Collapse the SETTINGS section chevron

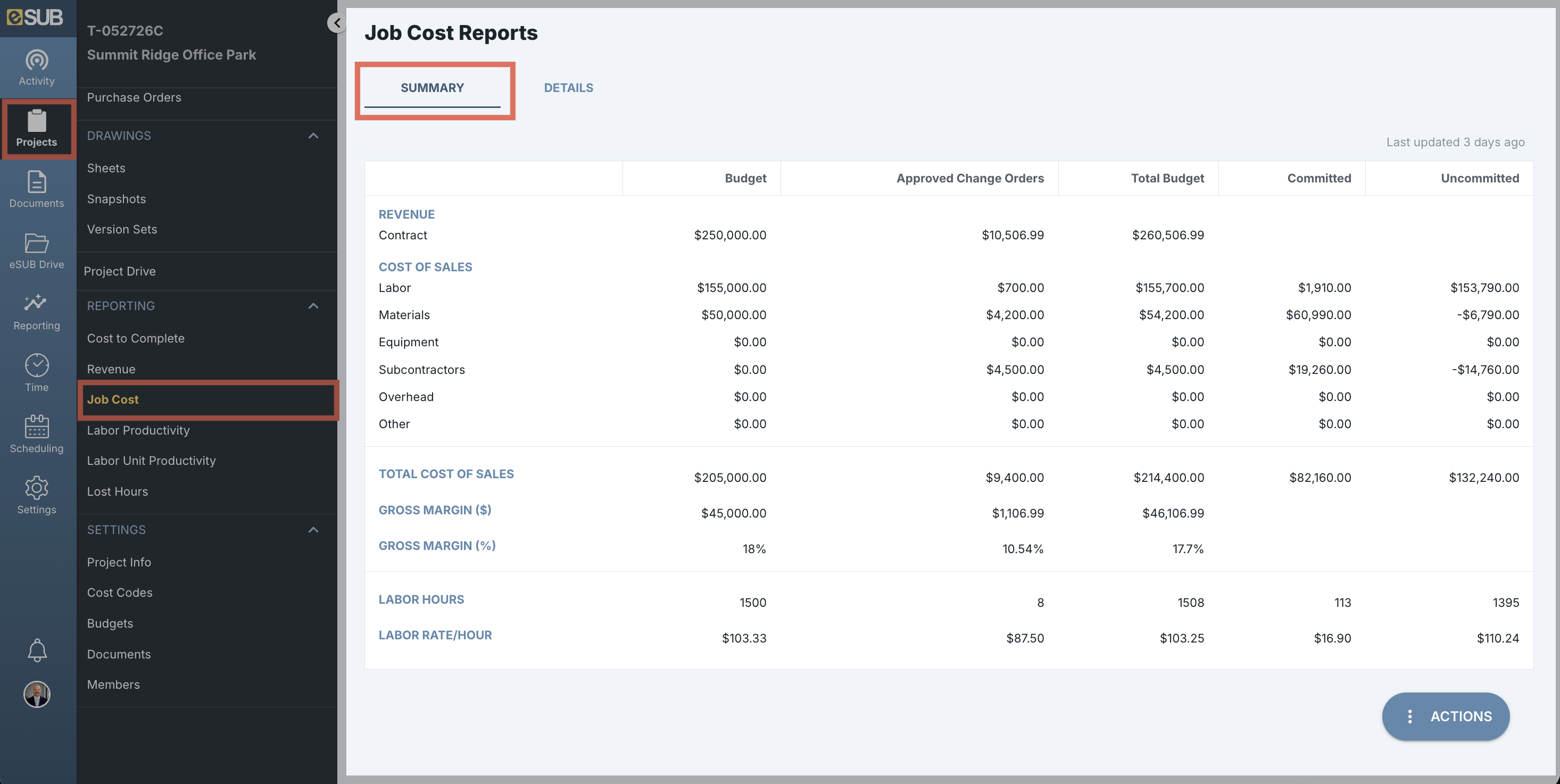[313, 530]
